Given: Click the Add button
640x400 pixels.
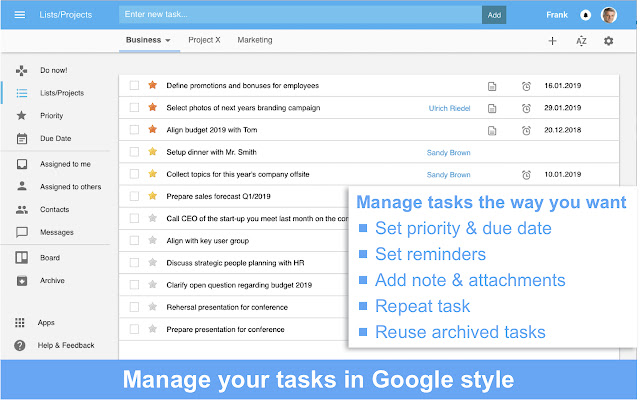Looking at the screenshot, I should (494, 15).
